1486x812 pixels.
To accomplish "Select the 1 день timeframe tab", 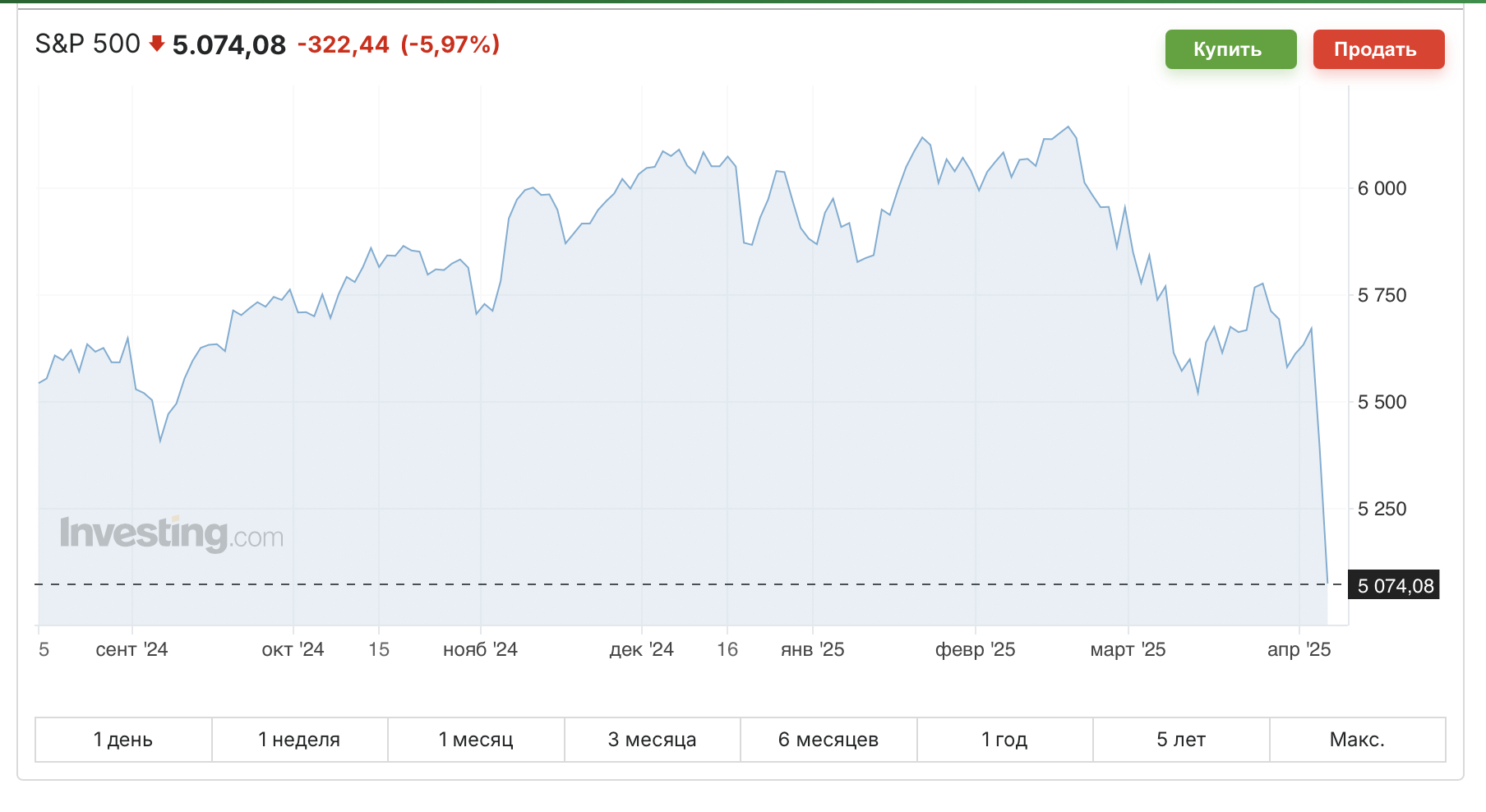I will [x=123, y=740].
